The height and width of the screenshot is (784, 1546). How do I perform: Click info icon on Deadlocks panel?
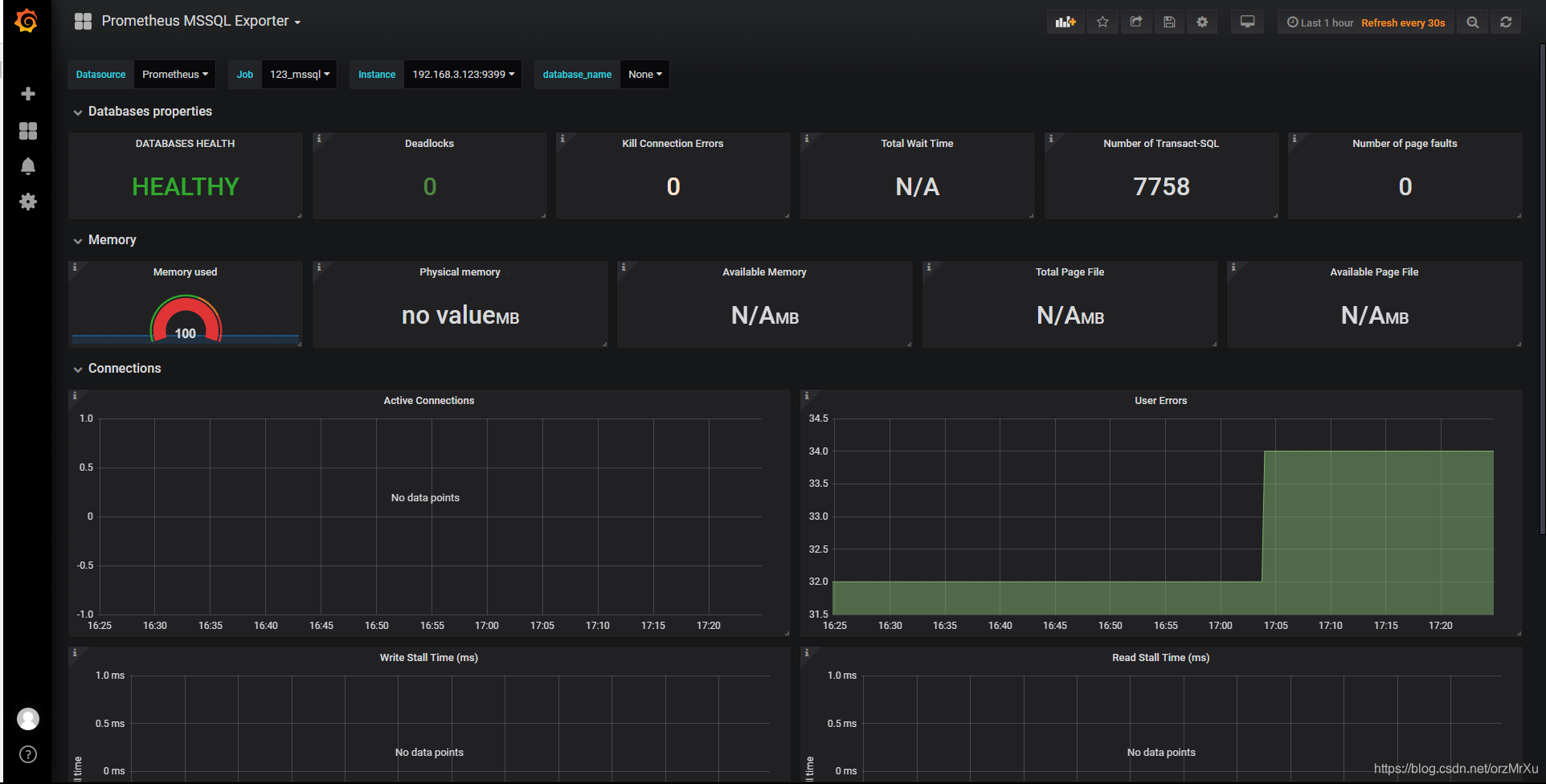[x=319, y=139]
